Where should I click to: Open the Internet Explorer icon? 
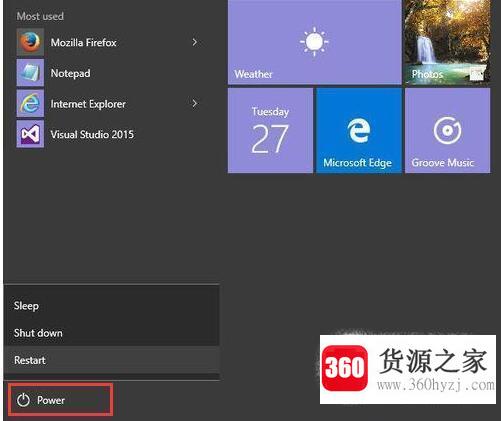point(30,103)
